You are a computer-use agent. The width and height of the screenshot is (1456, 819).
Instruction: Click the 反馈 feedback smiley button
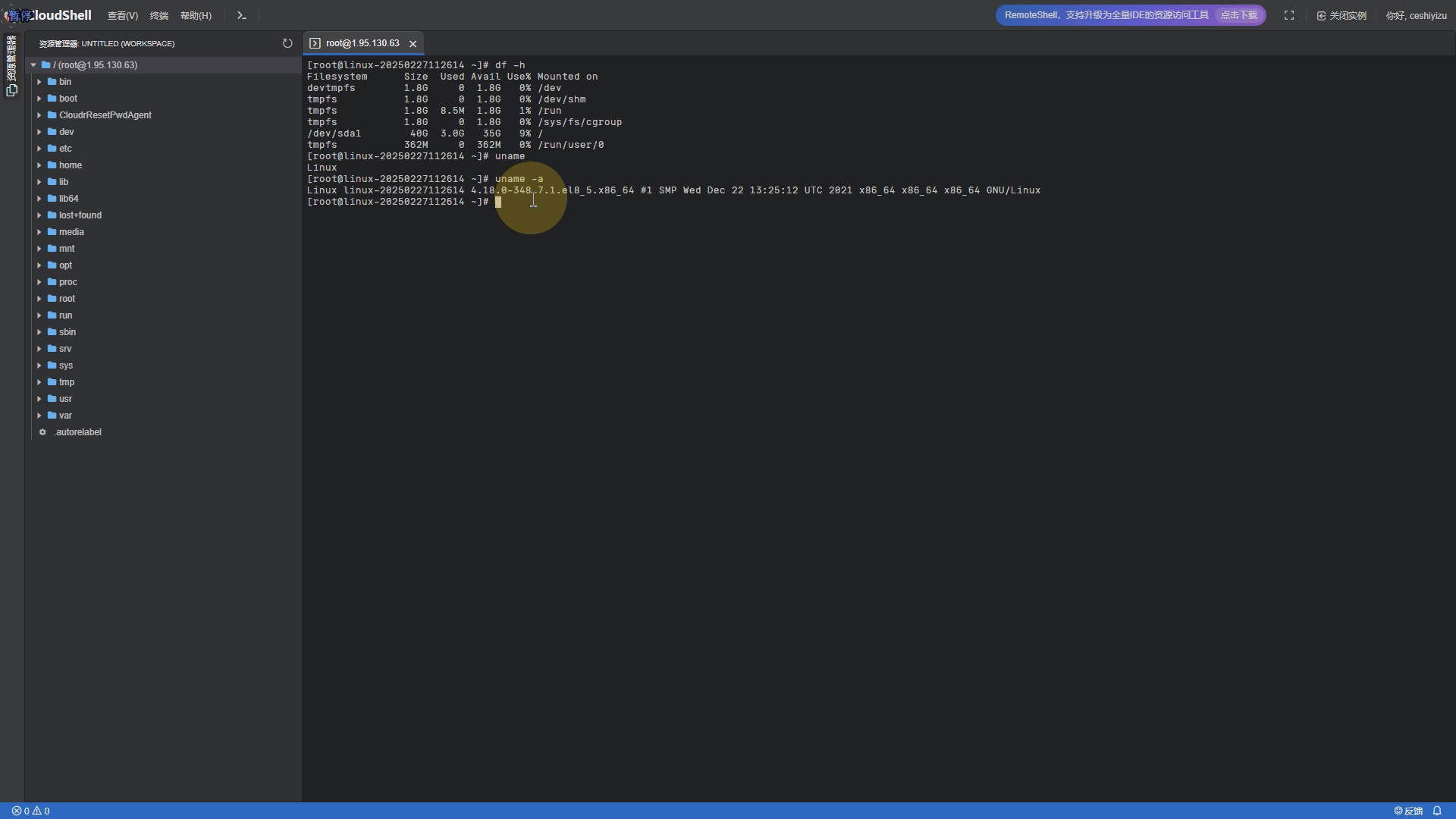(1408, 811)
